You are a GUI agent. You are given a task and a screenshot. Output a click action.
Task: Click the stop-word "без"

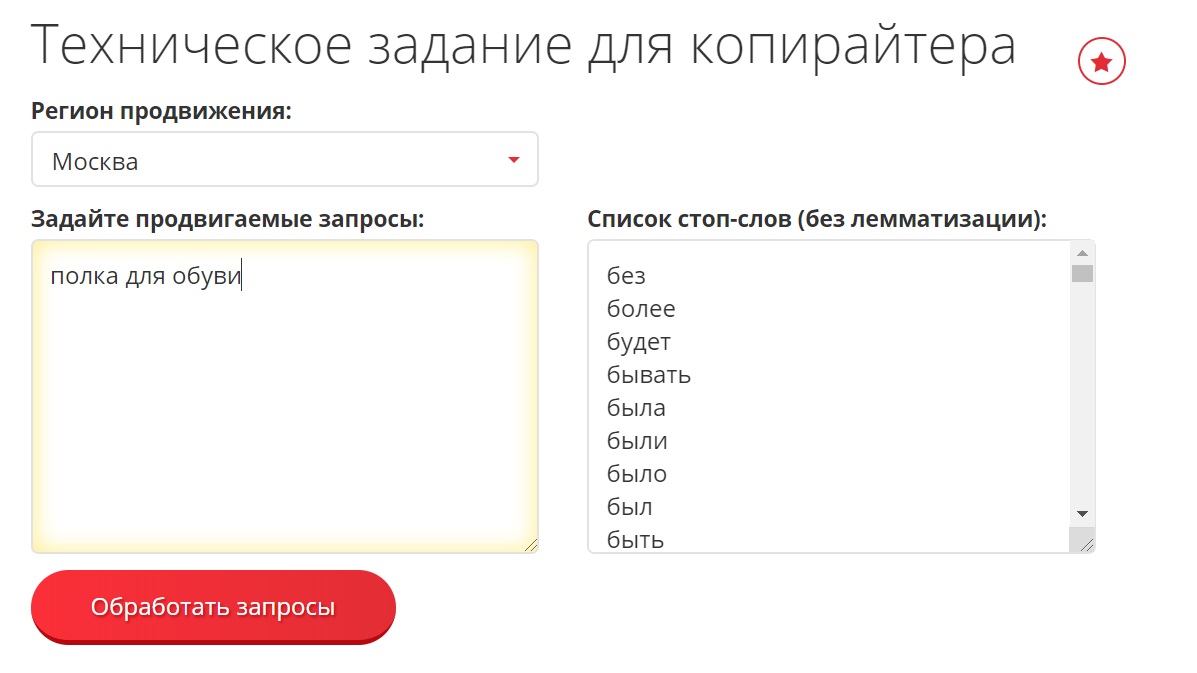click(626, 276)
